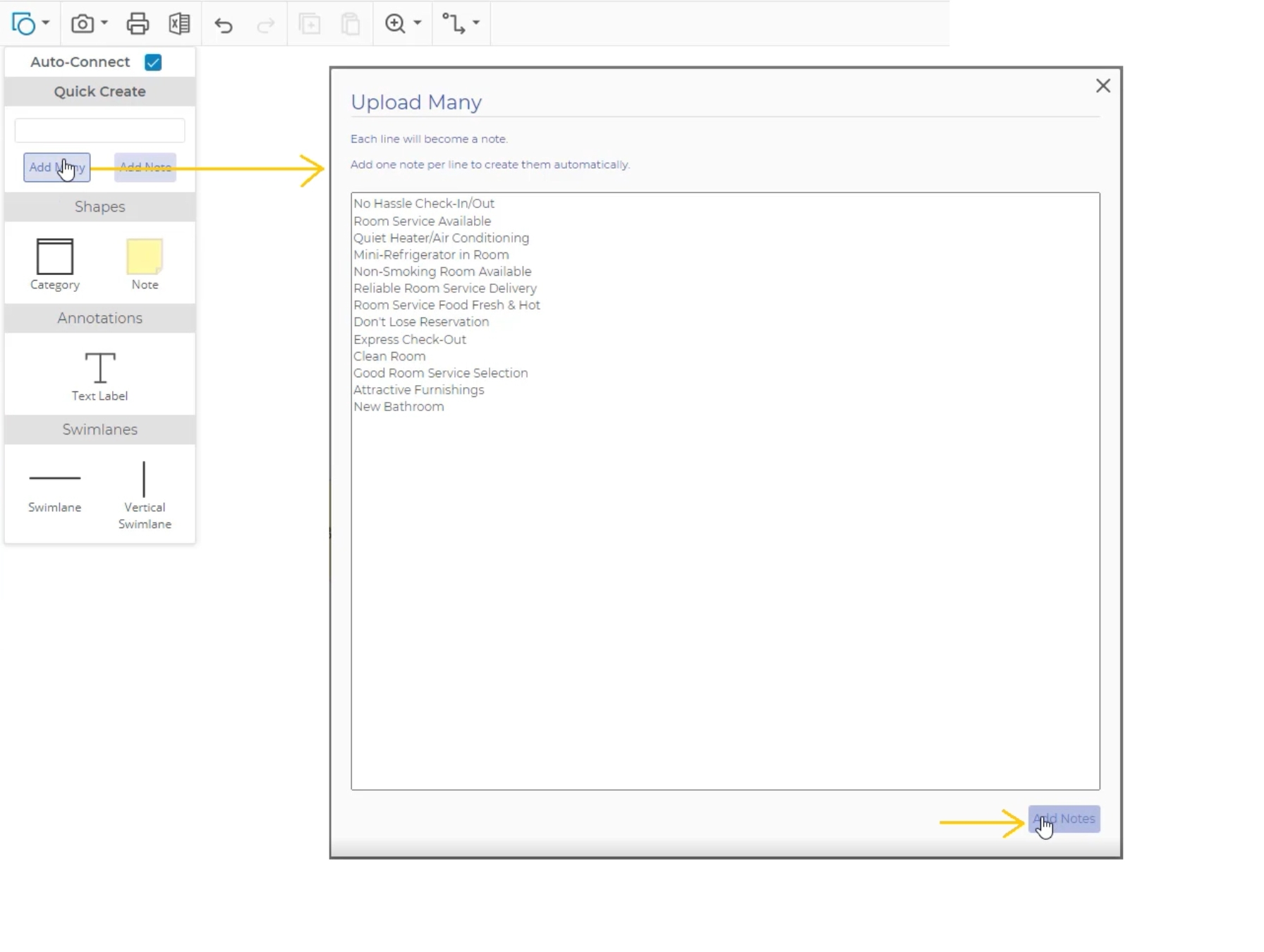The width and height of the screenshot is (1264, 952).
Task: Close the Upload Many dialog
Action: point(1103,85)
